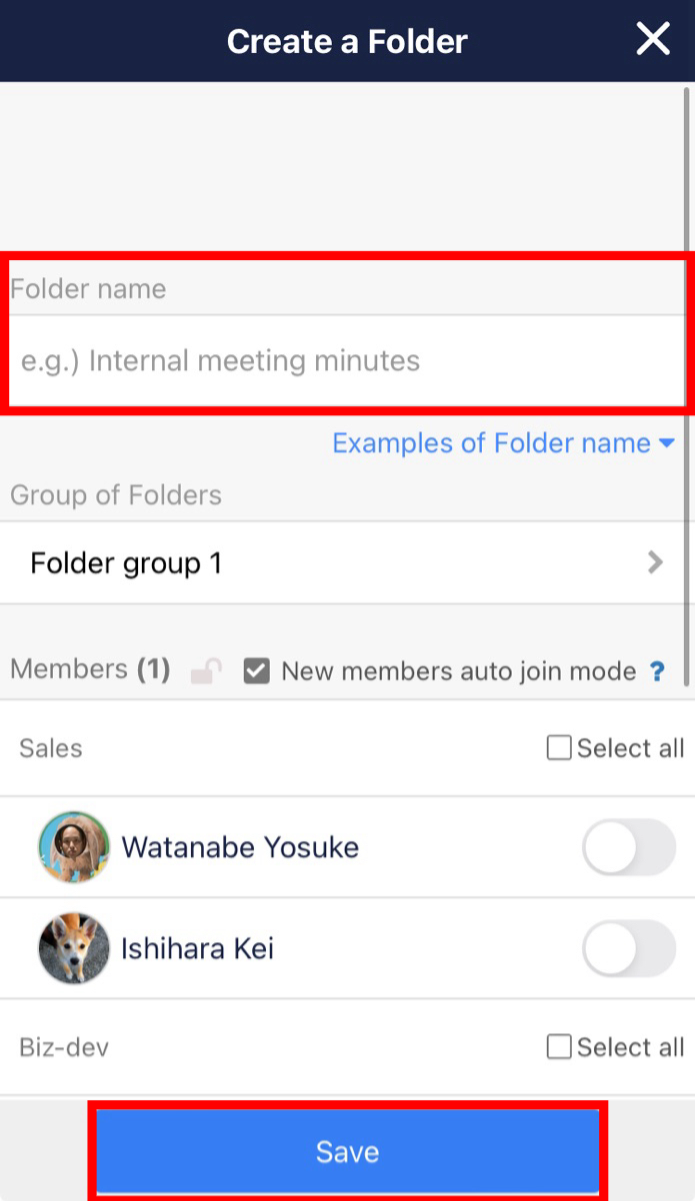
Task: Check Select all for Sales
Action: 559,748
